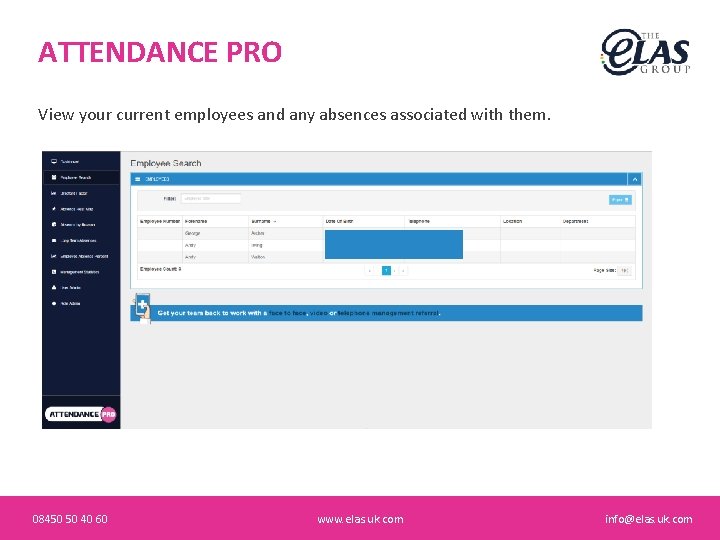
Task: Select the Walton surname cell
Action: [x=285, y=257]
